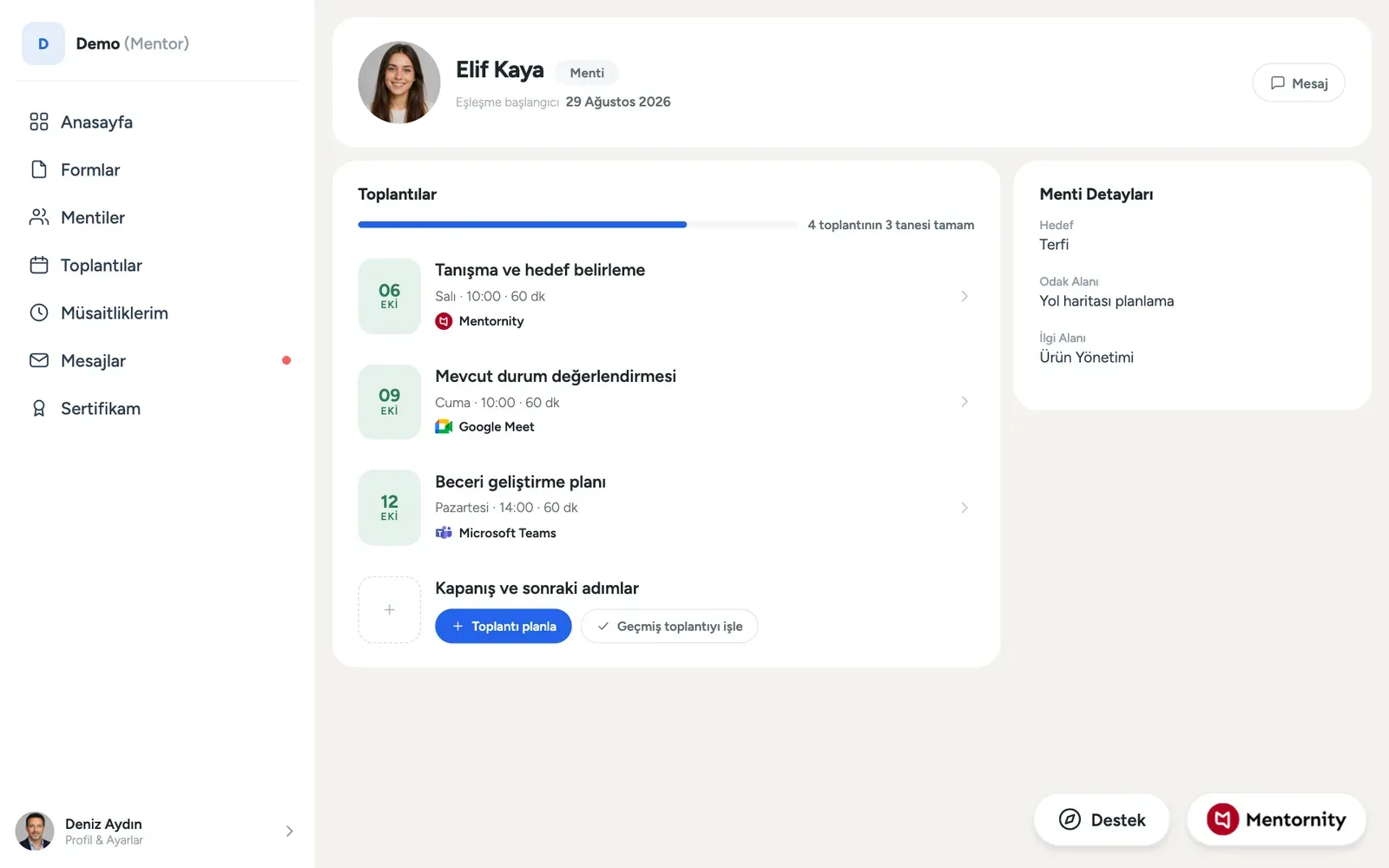The image size is (1389, 868).
Task: Click the Terfi goal value
Action: pyautogui.click(x=1054, y=245)
